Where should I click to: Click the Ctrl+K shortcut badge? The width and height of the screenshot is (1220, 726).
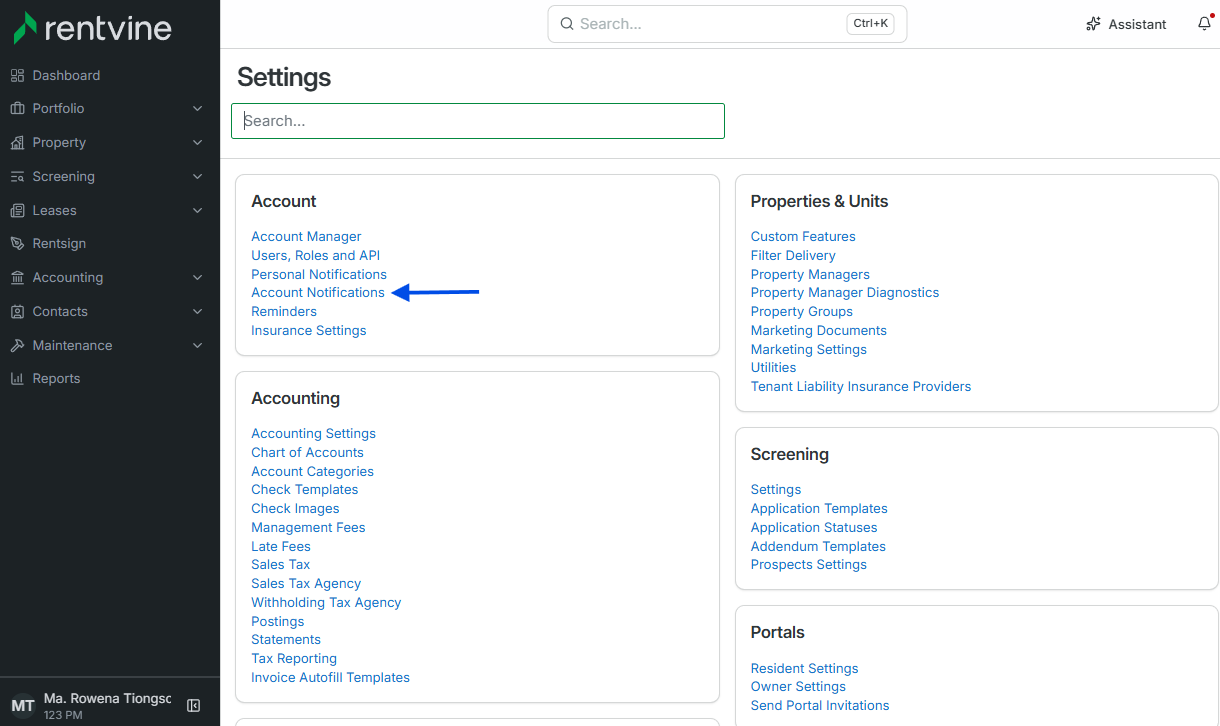[x=871, y=23]
